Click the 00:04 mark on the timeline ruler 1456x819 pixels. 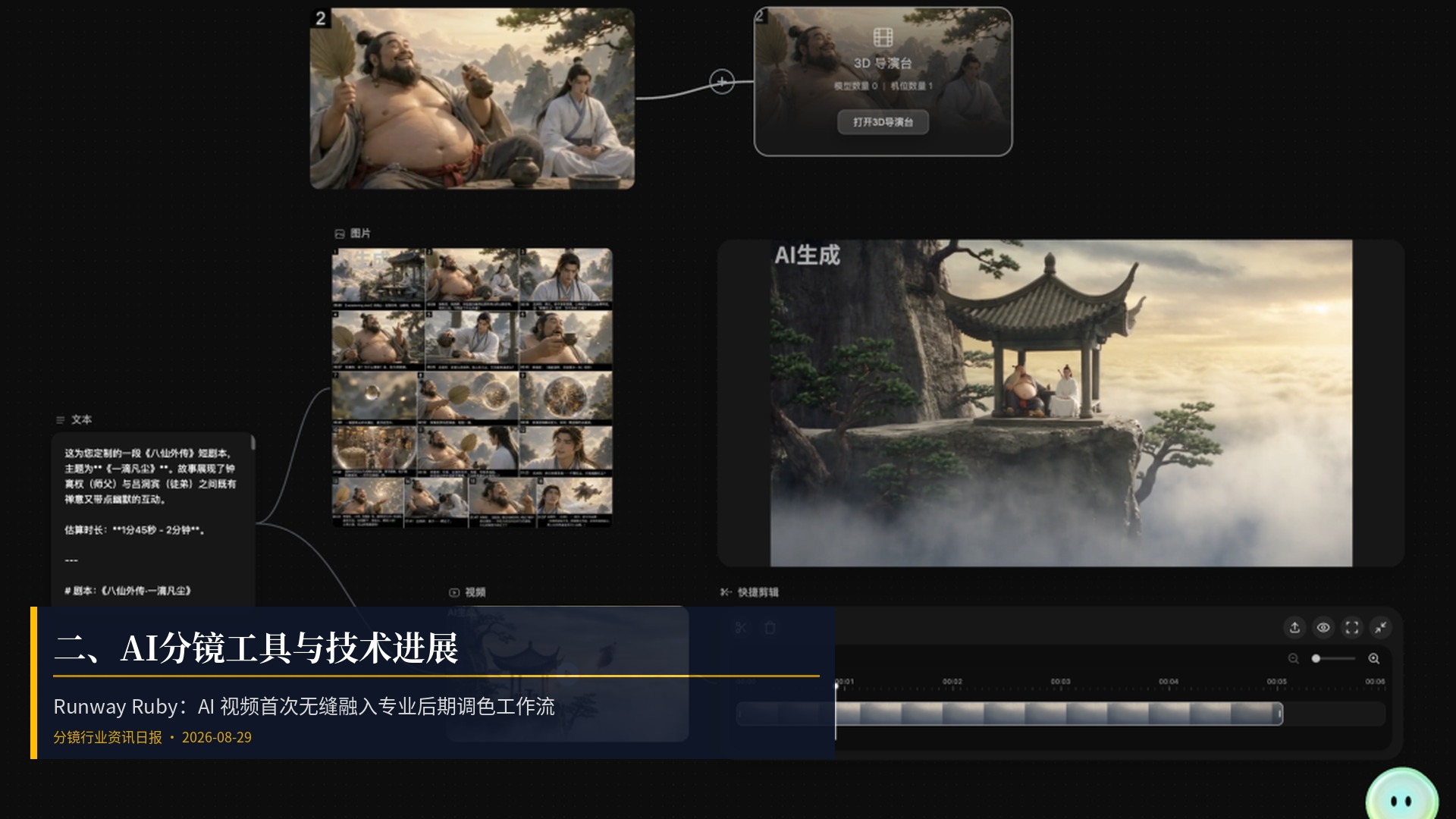(x=1169, y=682)
